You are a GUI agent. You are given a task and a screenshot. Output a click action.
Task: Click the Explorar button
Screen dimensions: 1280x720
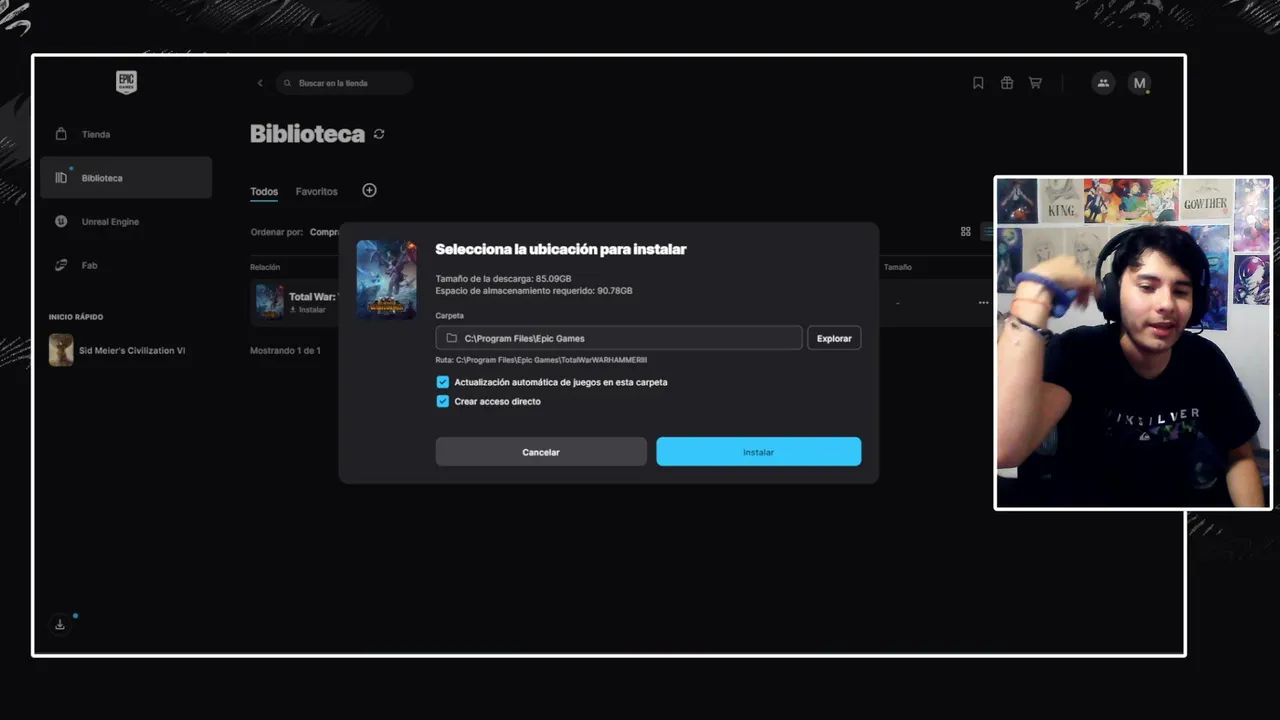[834, 338]
